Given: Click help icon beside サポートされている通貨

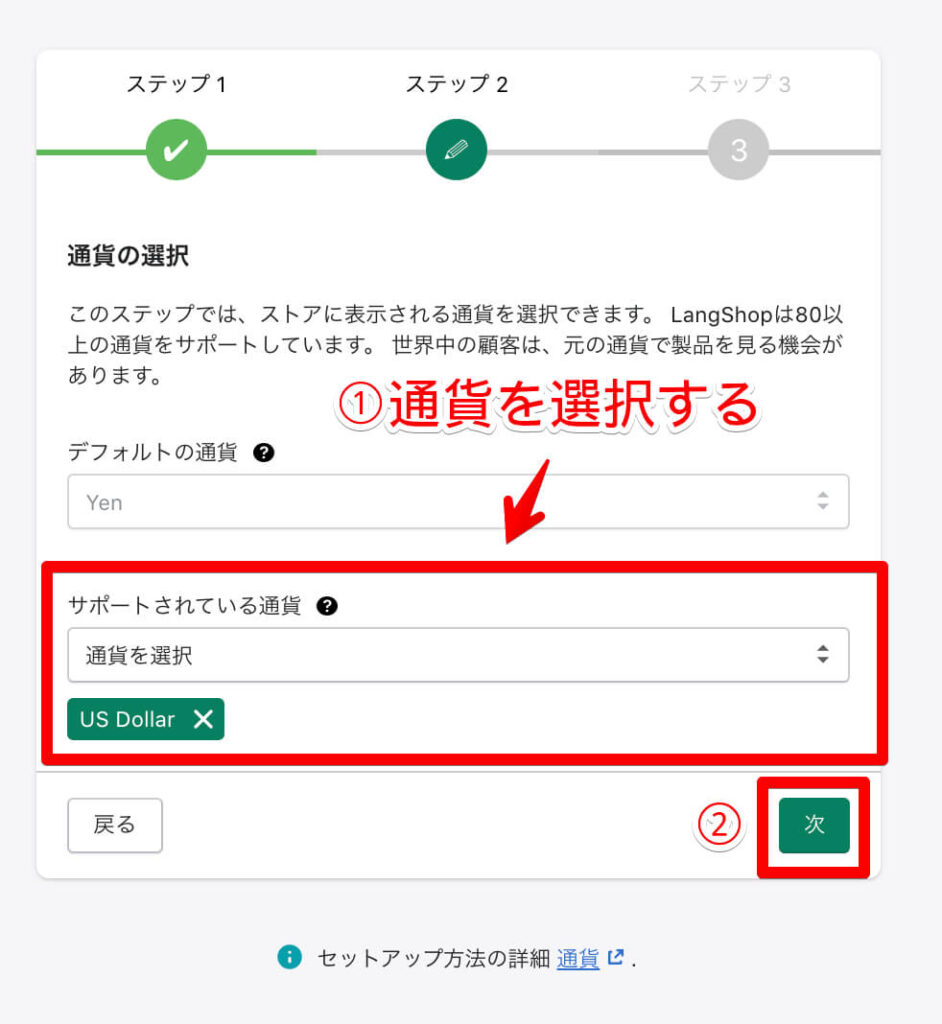Looking at the screenshot, I should [327, 606].
